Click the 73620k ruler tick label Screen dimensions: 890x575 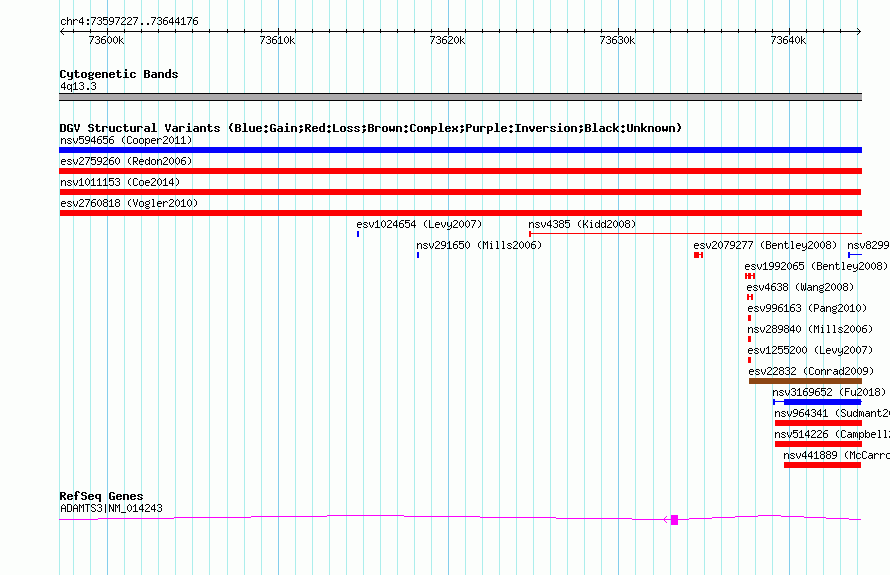click(x=447, y=40)
